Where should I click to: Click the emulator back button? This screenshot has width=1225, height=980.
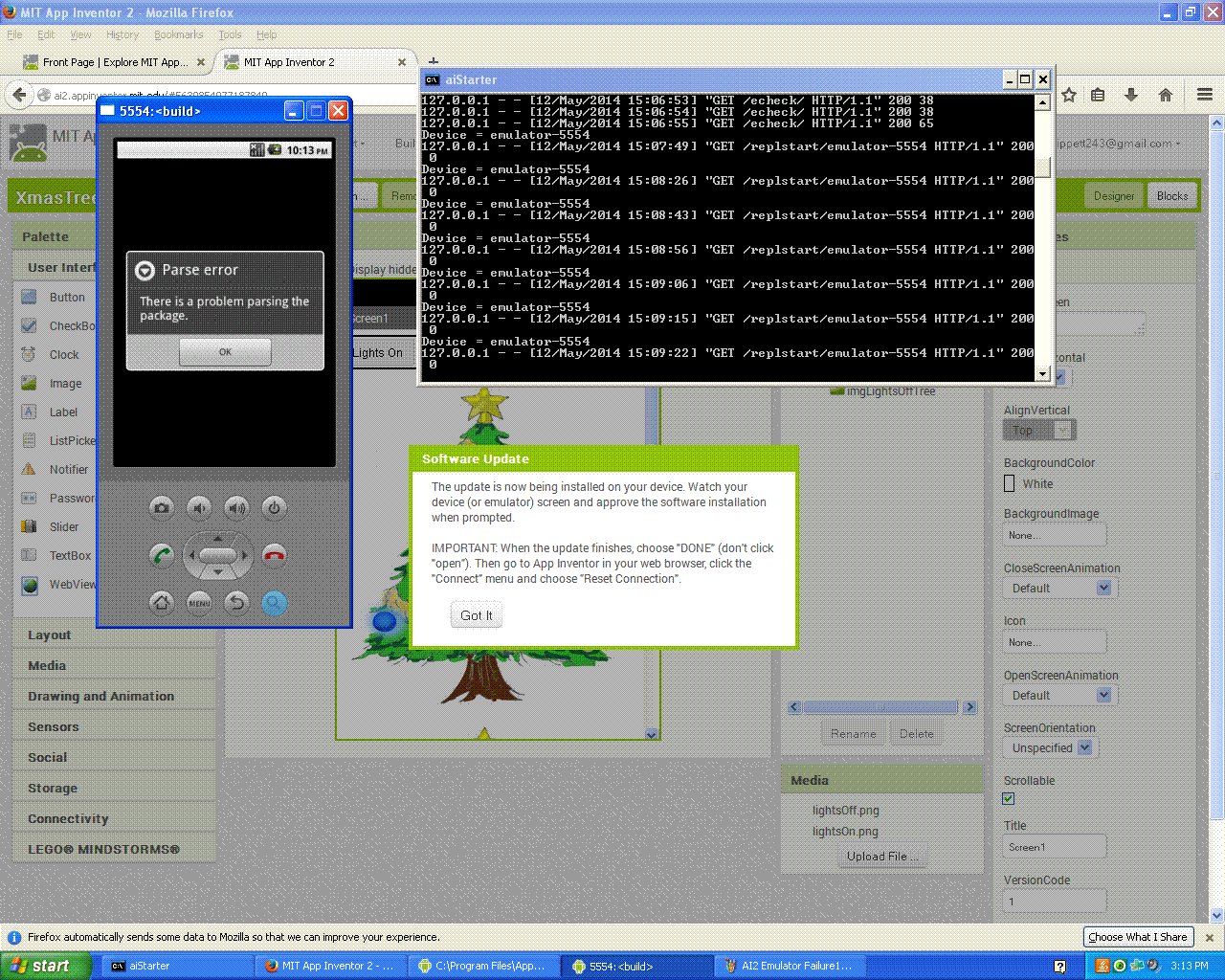coord(236,603)
